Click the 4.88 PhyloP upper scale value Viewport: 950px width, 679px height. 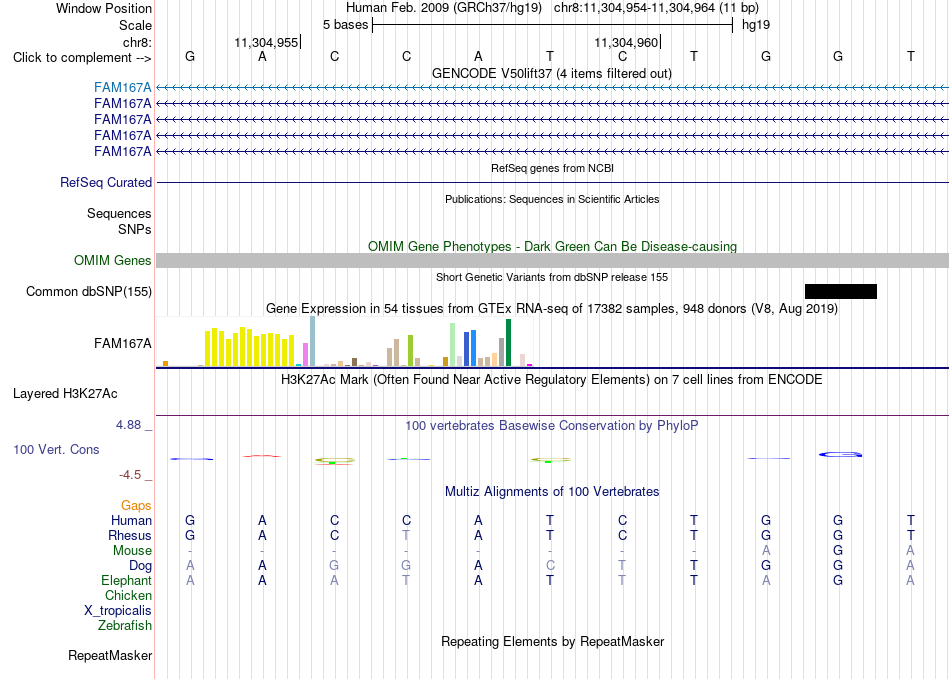(128, 425)
